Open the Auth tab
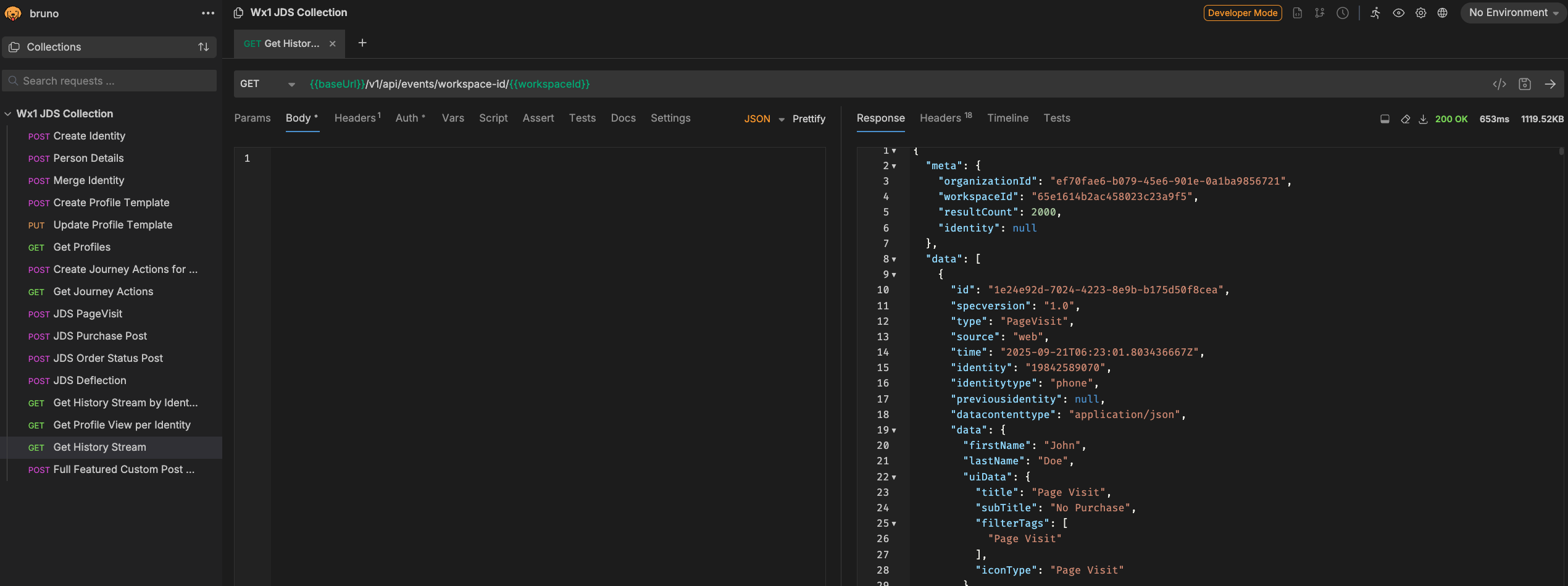The width and height of the screenshot is (1568, 586). click(411, 118)
